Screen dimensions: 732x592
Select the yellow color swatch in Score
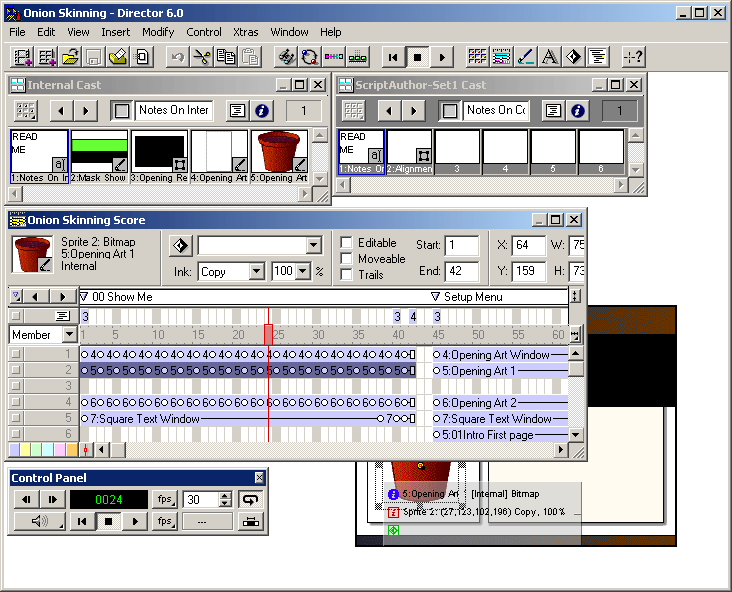pos(25,450)
